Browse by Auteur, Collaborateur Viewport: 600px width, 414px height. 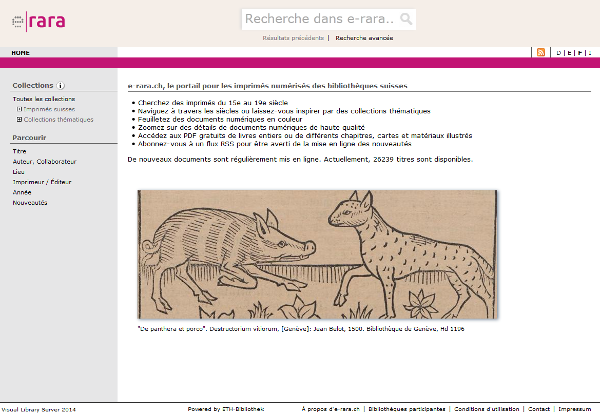[x=44, y=162]
